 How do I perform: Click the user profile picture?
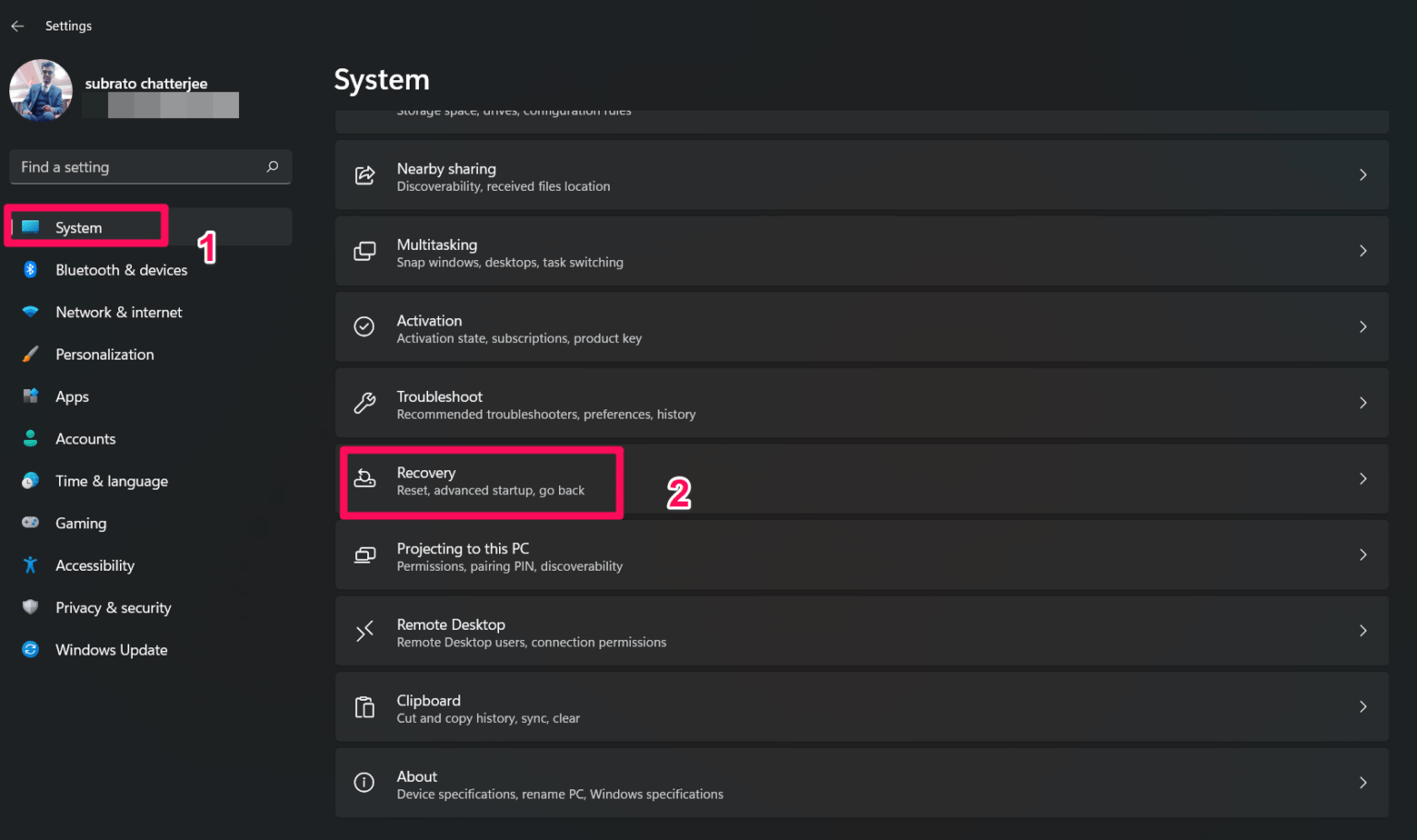pyautogui.click(x=41, y=90)
